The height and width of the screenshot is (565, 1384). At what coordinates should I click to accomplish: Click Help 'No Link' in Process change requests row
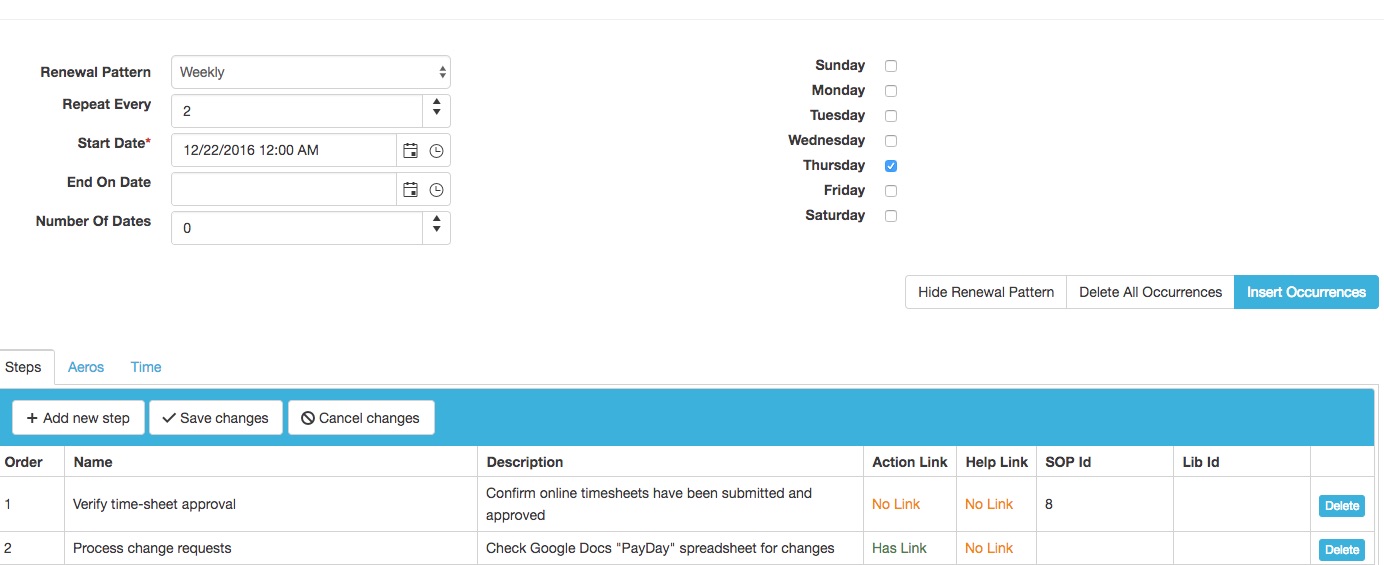989,548
